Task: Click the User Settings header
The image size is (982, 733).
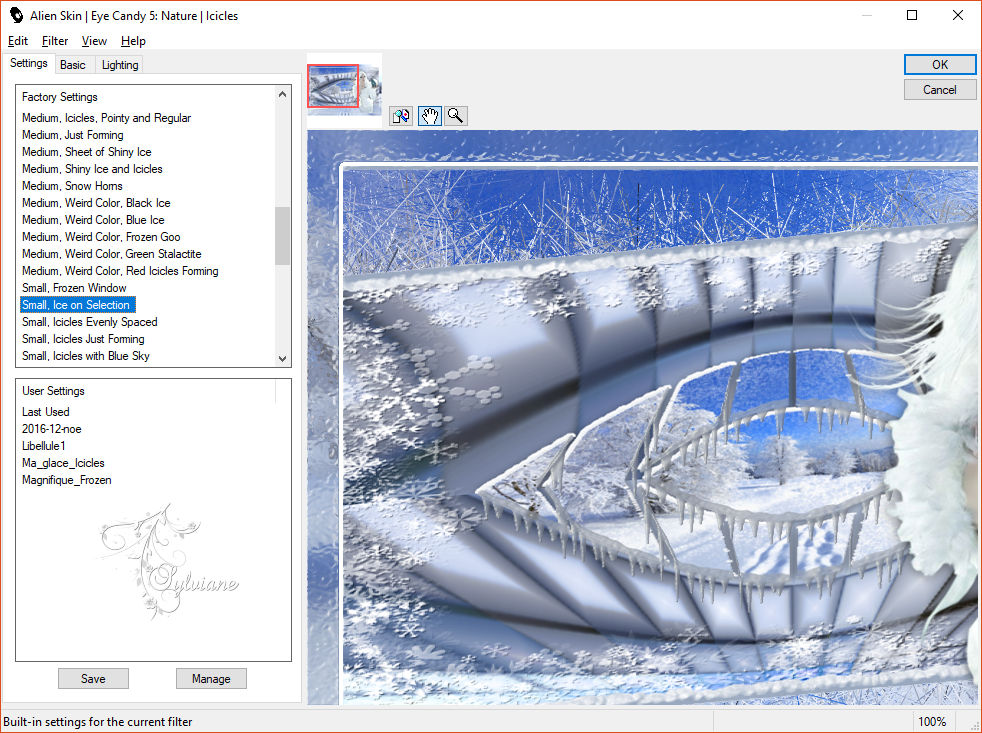Action: tap(53, 390)
